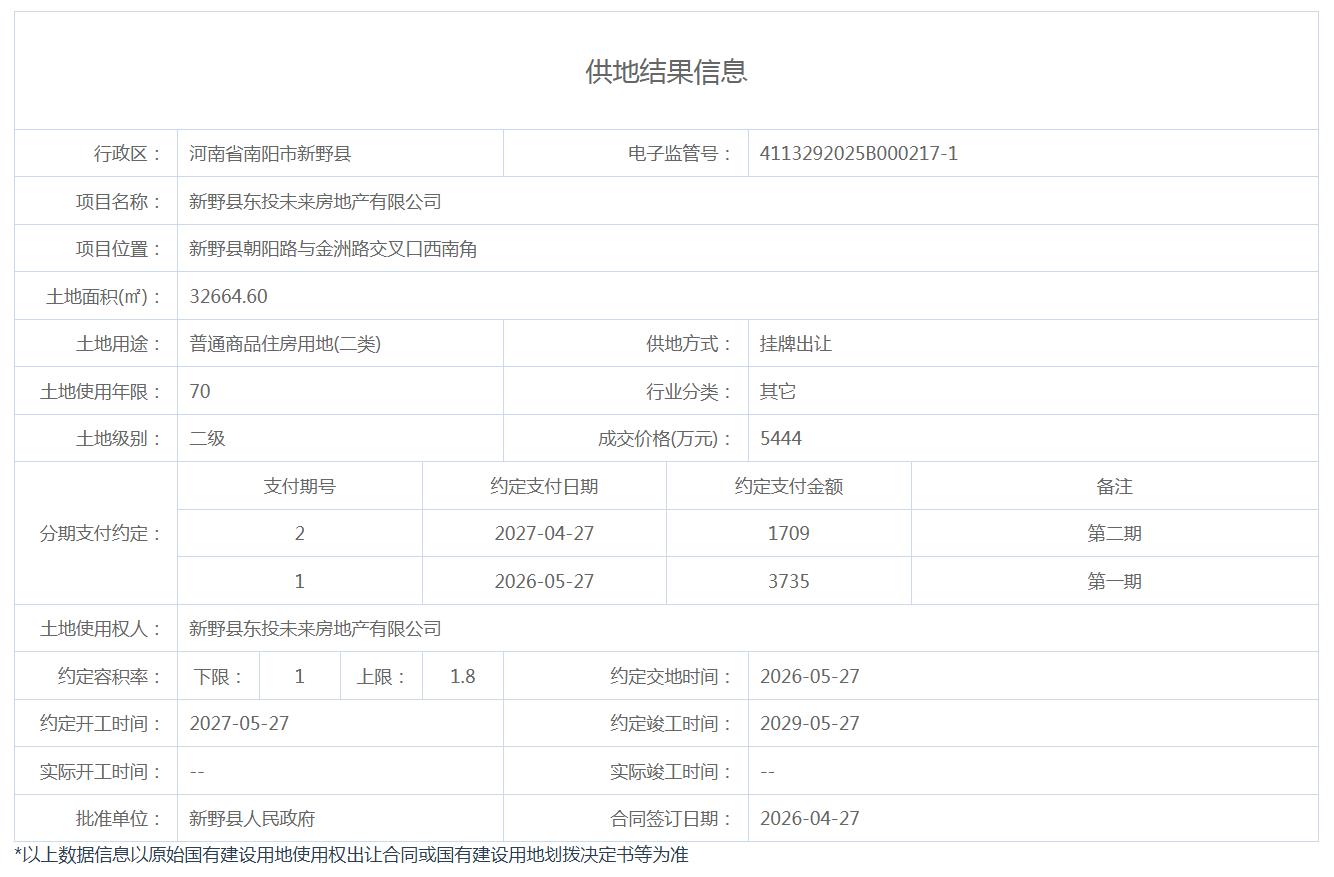Click the 约定开工时间 label
This screenshot has width=1334, height=877.
pos(101,724)
